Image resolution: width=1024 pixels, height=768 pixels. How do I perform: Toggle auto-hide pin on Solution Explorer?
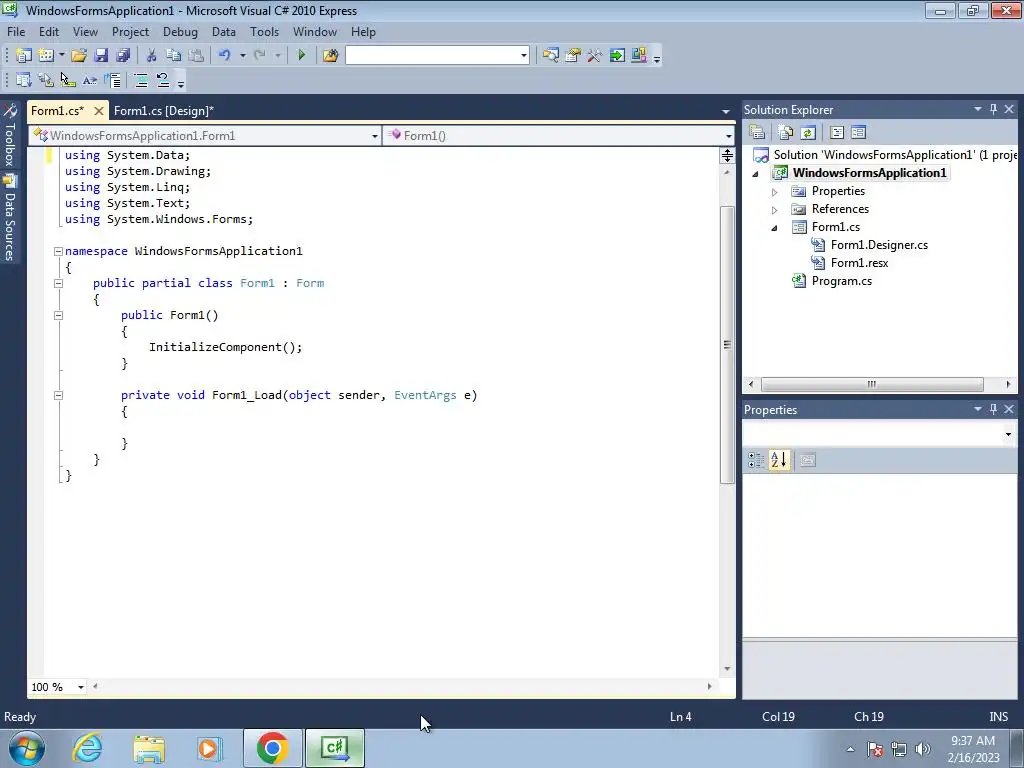click(x=993, y=110)
